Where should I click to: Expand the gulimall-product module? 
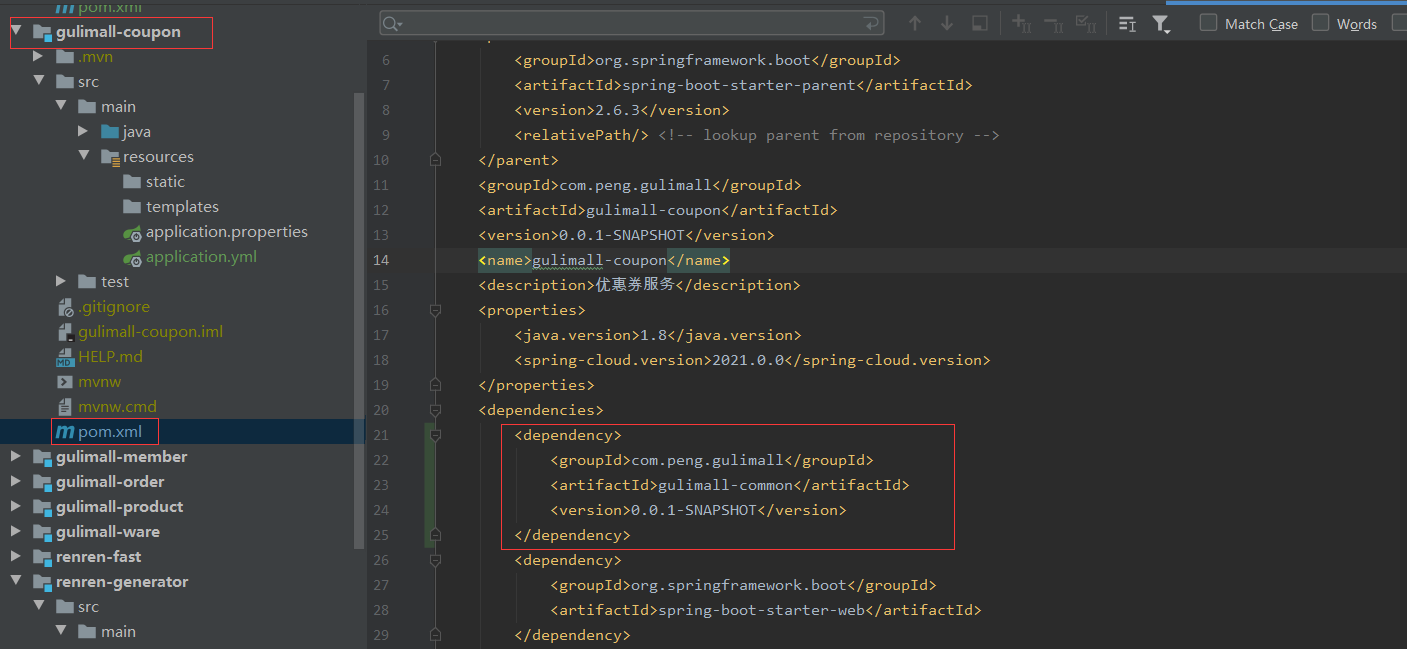click(16, 507)
